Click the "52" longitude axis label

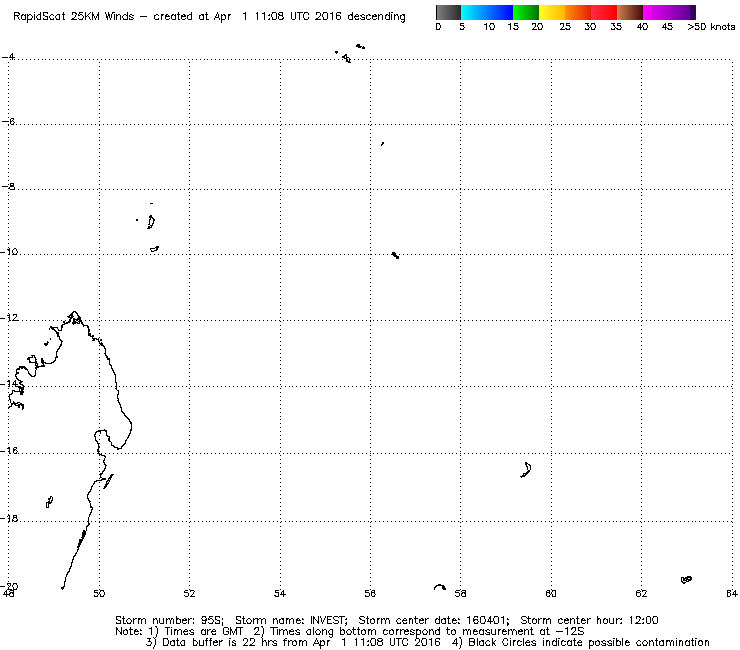tap(189, 594)
